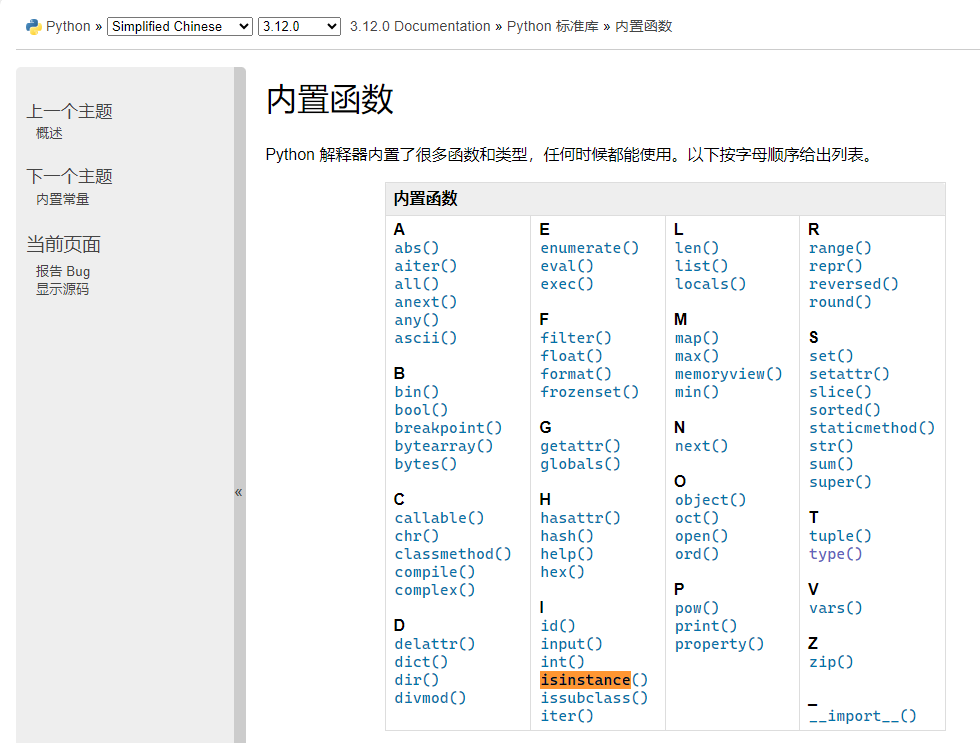Screen dimensions: 980x743
Task: Open the 3.12.0 version dropdown
Action: click(x=298, y=26)
